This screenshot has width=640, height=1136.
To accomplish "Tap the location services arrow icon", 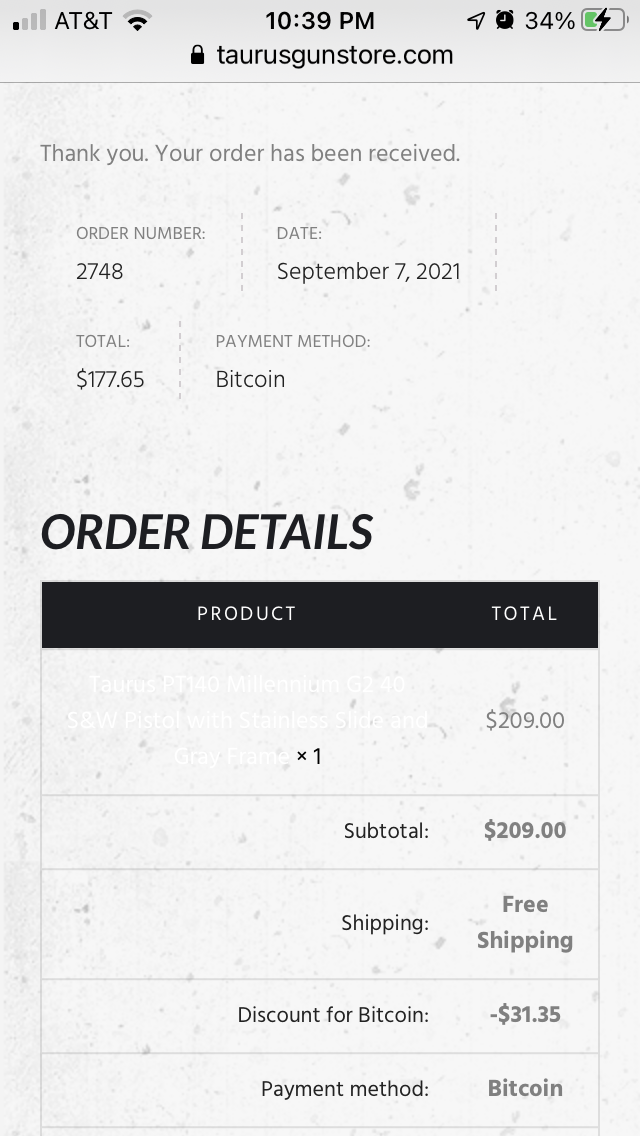I will 475,20.
